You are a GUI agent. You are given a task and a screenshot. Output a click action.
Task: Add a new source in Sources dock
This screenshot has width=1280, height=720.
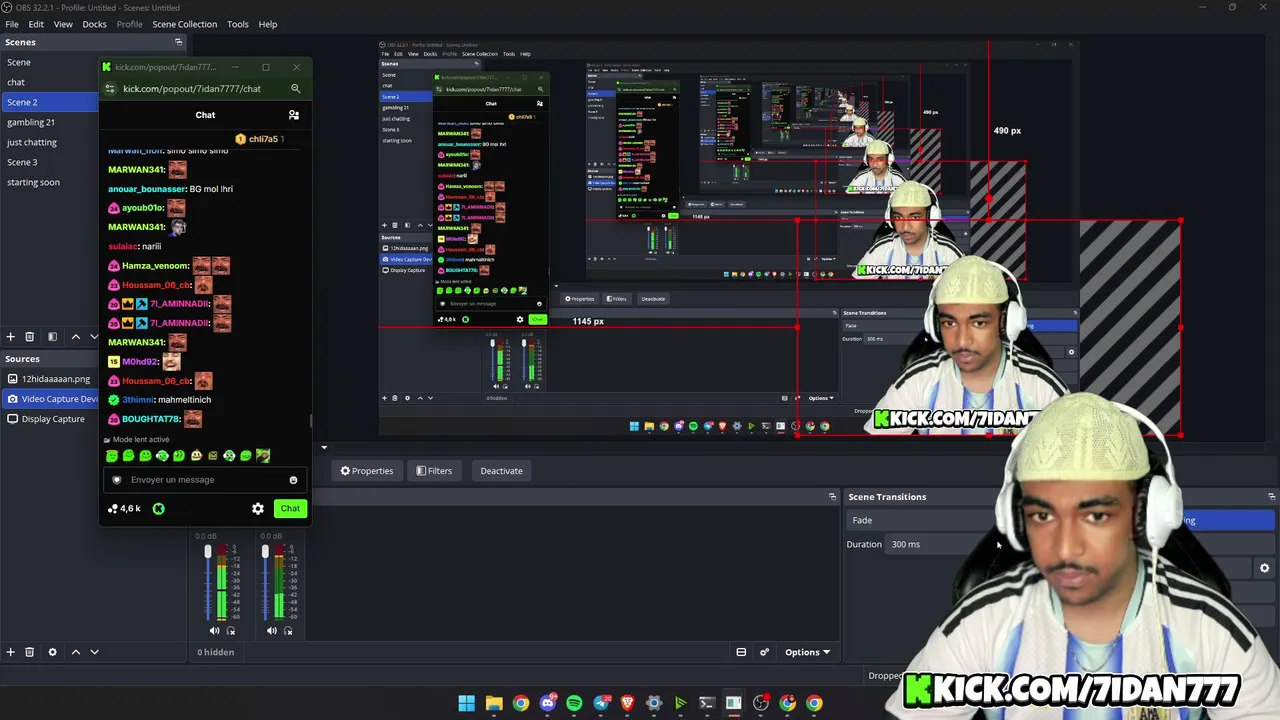click(10, 652)
